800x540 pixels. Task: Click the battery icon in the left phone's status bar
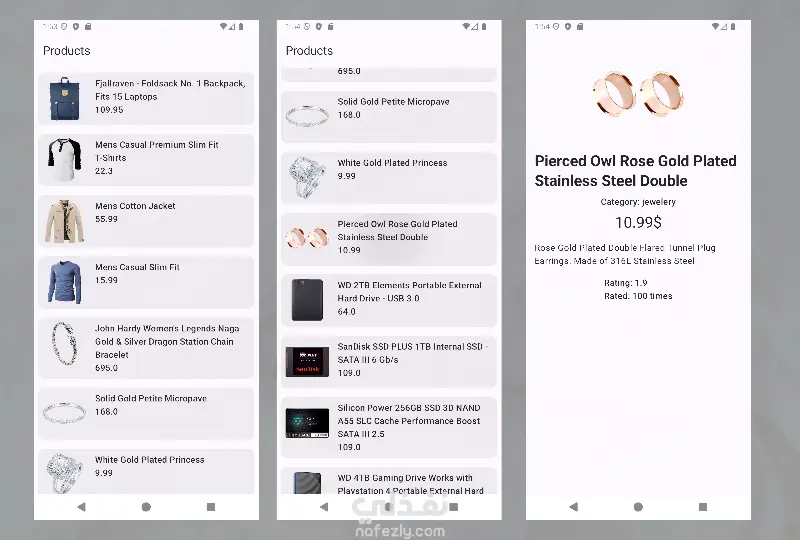(241, 27)
